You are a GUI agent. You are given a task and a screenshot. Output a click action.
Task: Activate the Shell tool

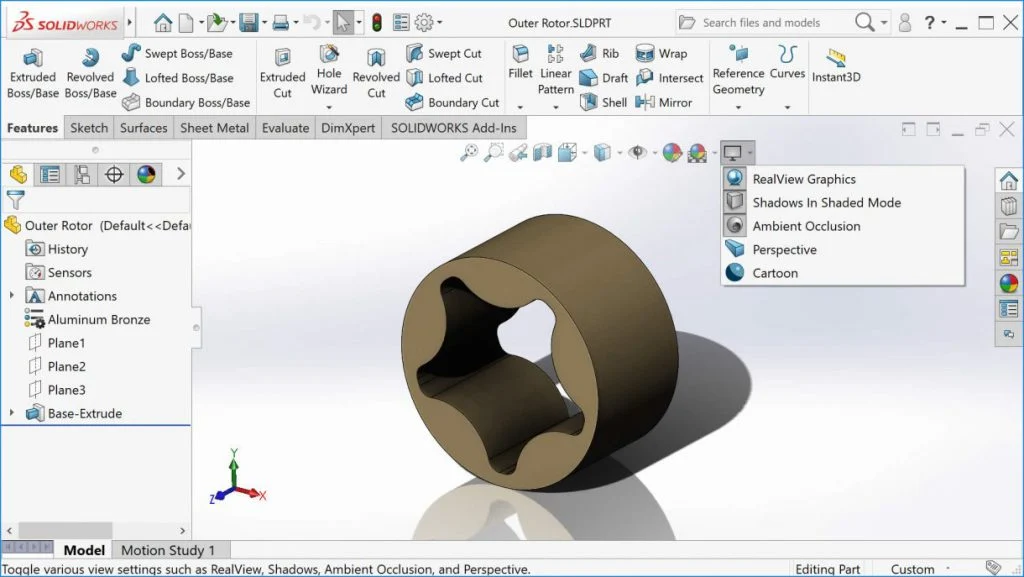click(x=603, y=102)
